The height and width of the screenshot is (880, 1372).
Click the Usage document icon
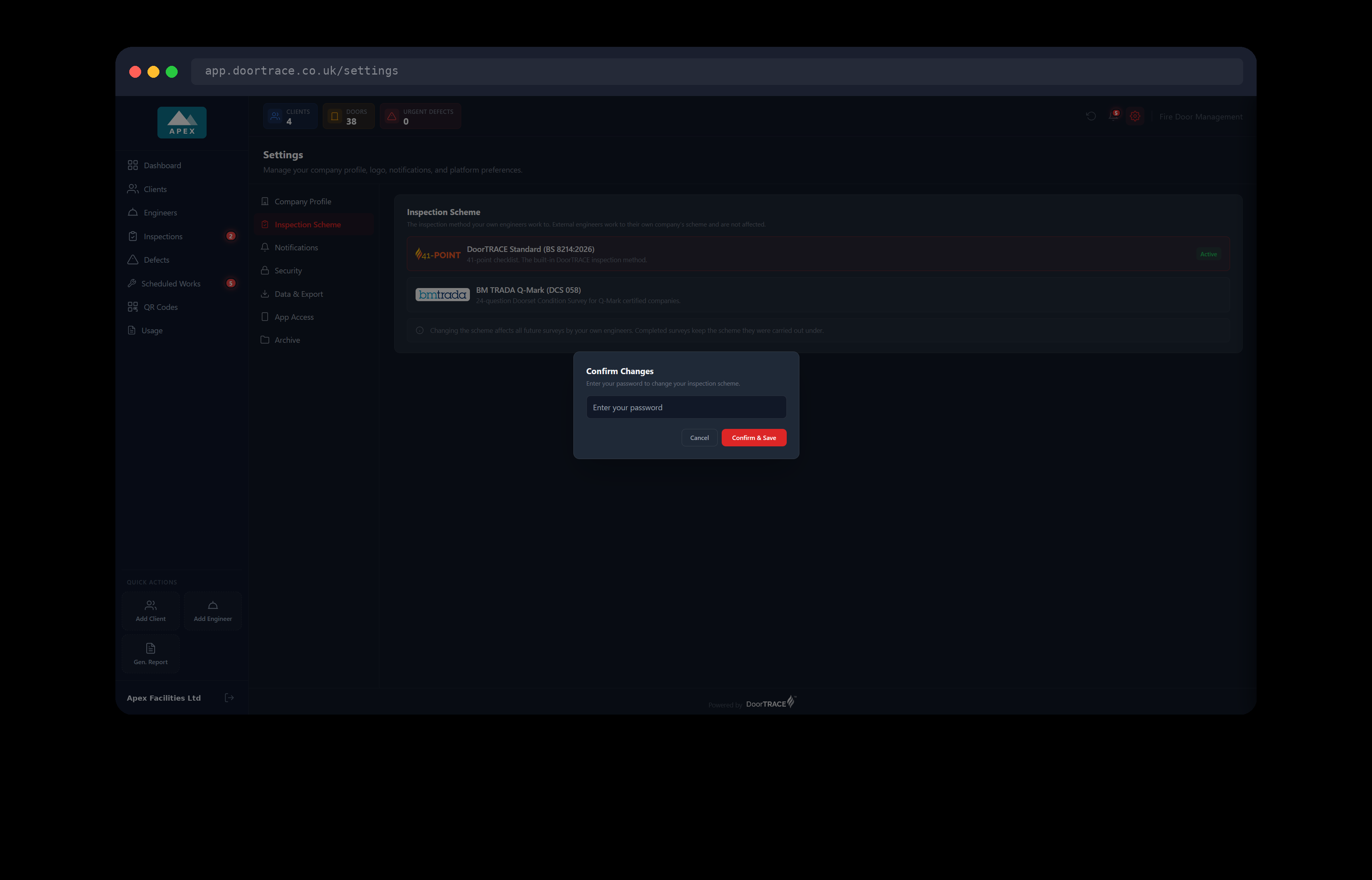(132, 330)
